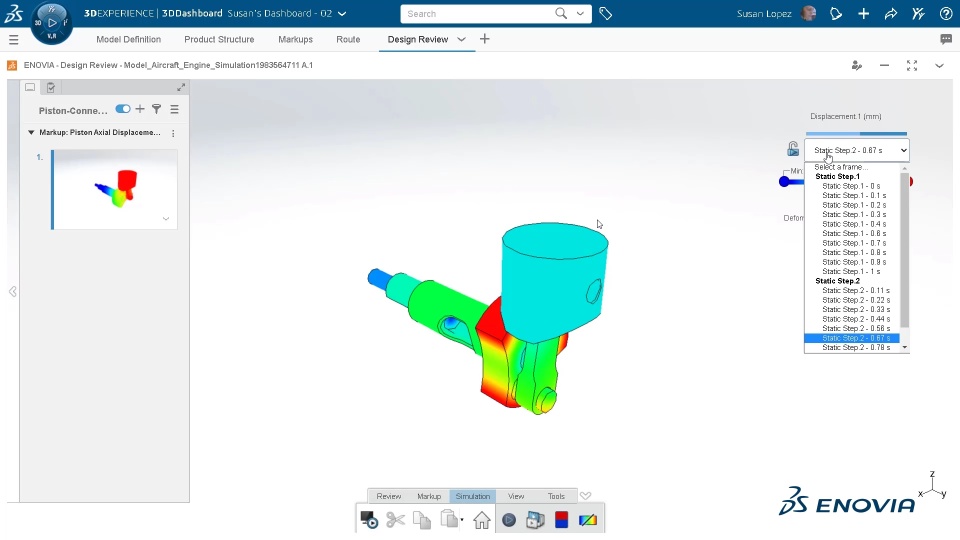The width and height of the screenshot is (960, 540).
Task: Switch to Product Structure tab
Action: [x=219, y=39]
